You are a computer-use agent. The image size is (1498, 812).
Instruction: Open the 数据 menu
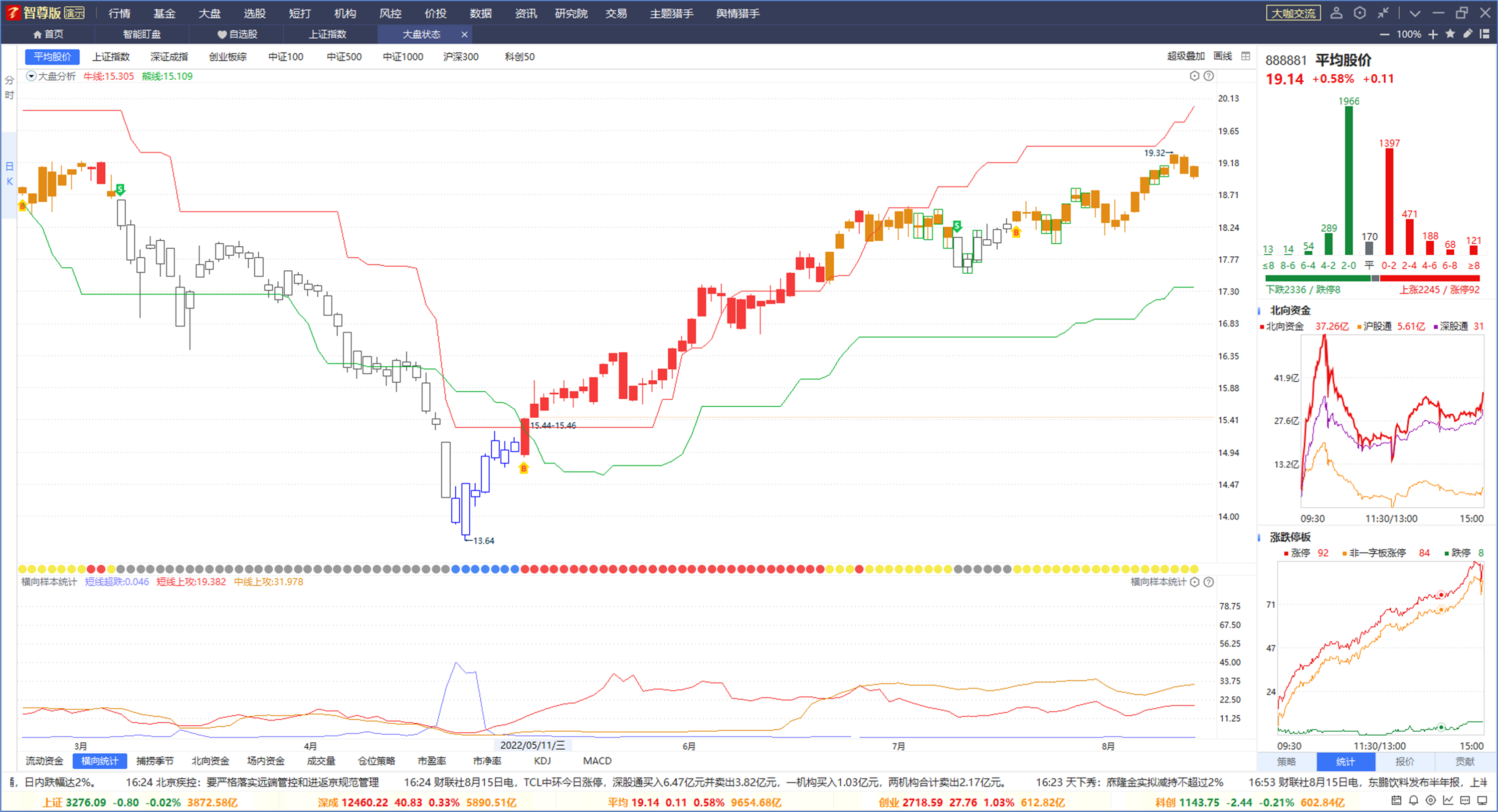click(481, 13)
